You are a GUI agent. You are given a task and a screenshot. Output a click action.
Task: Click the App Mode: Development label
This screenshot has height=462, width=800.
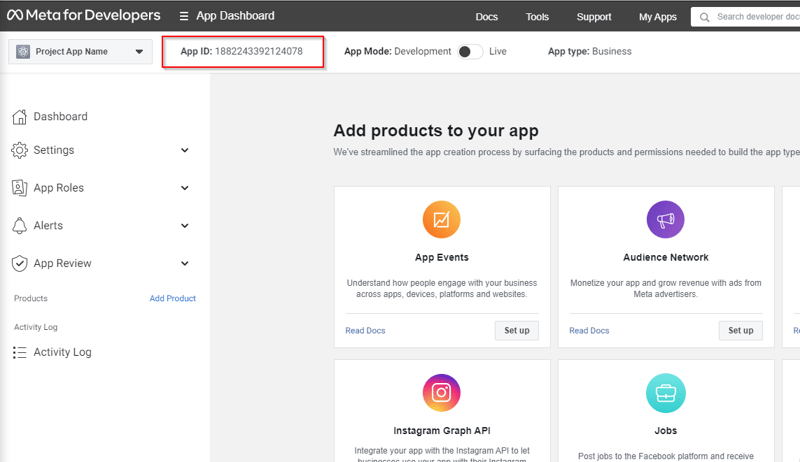pos(397,52)
